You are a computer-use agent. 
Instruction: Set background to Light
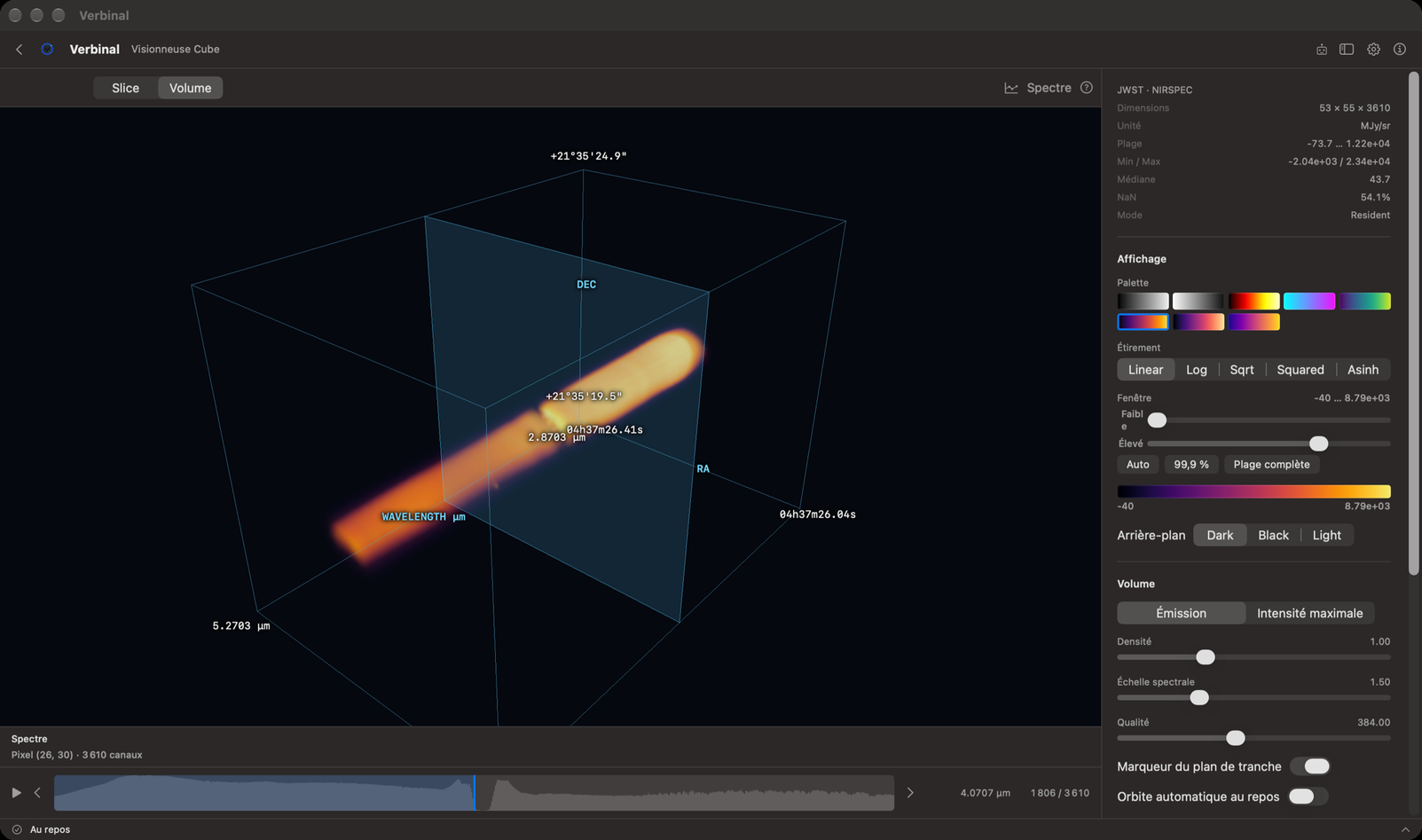point(1326,536)
